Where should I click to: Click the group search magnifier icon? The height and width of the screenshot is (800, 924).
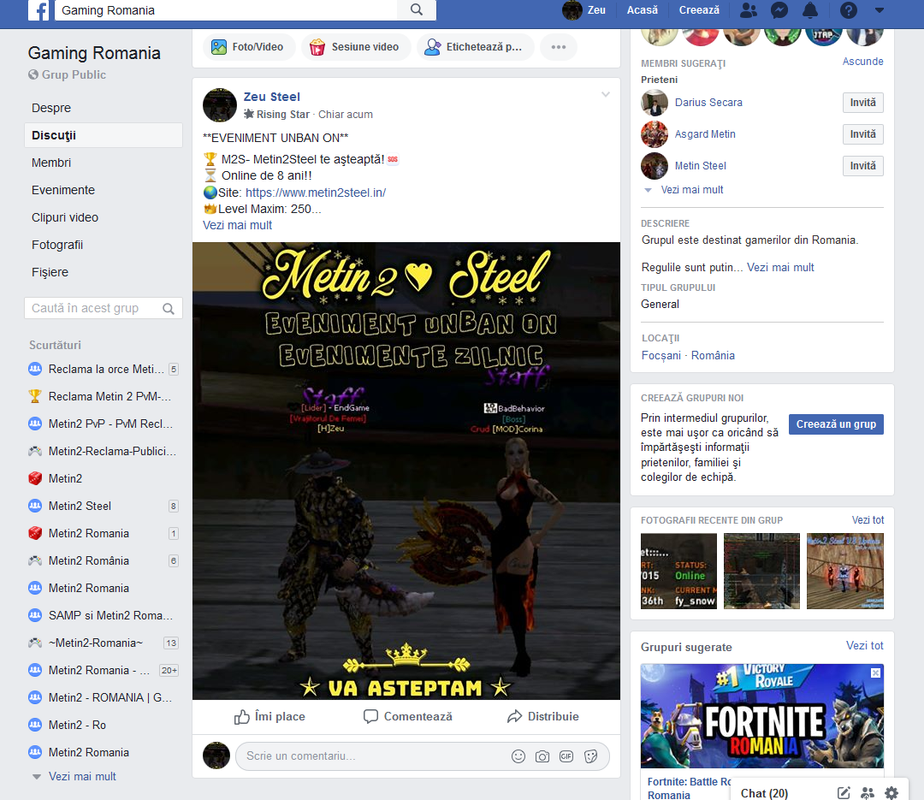(x=169, y=309)
